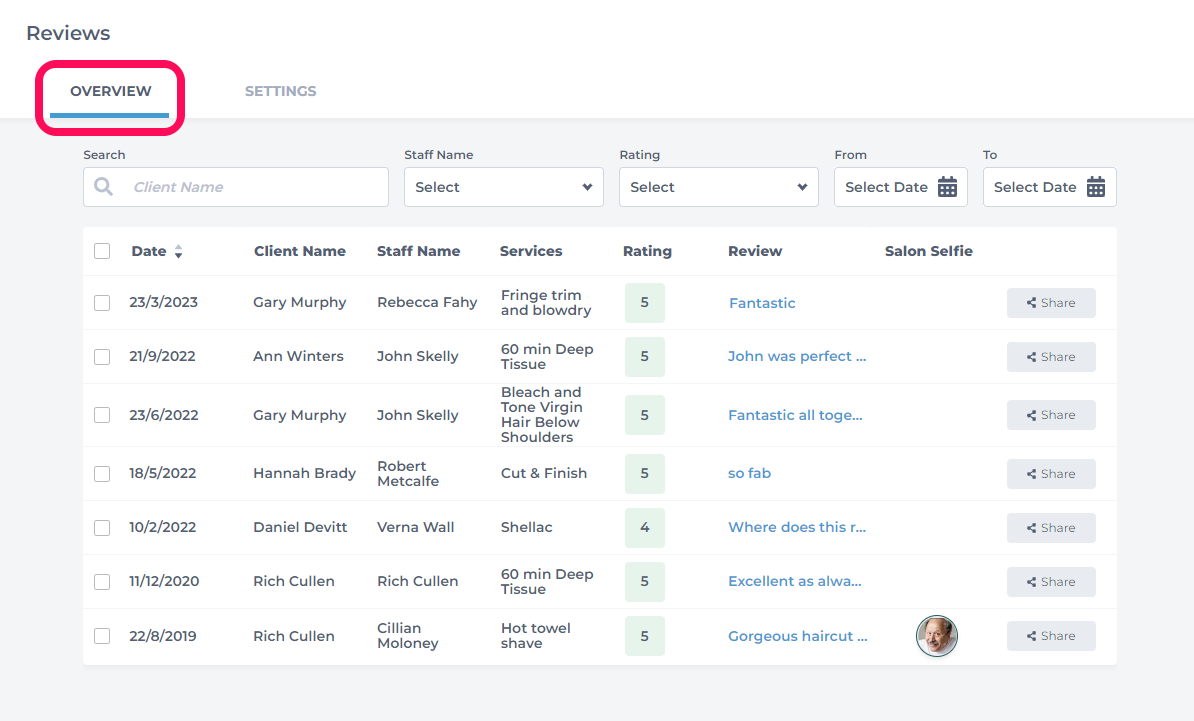Image resolution: width=1194 pixels, height=721 pixels.
Task: Open the Rating filter dropdown
Action: 718,187
